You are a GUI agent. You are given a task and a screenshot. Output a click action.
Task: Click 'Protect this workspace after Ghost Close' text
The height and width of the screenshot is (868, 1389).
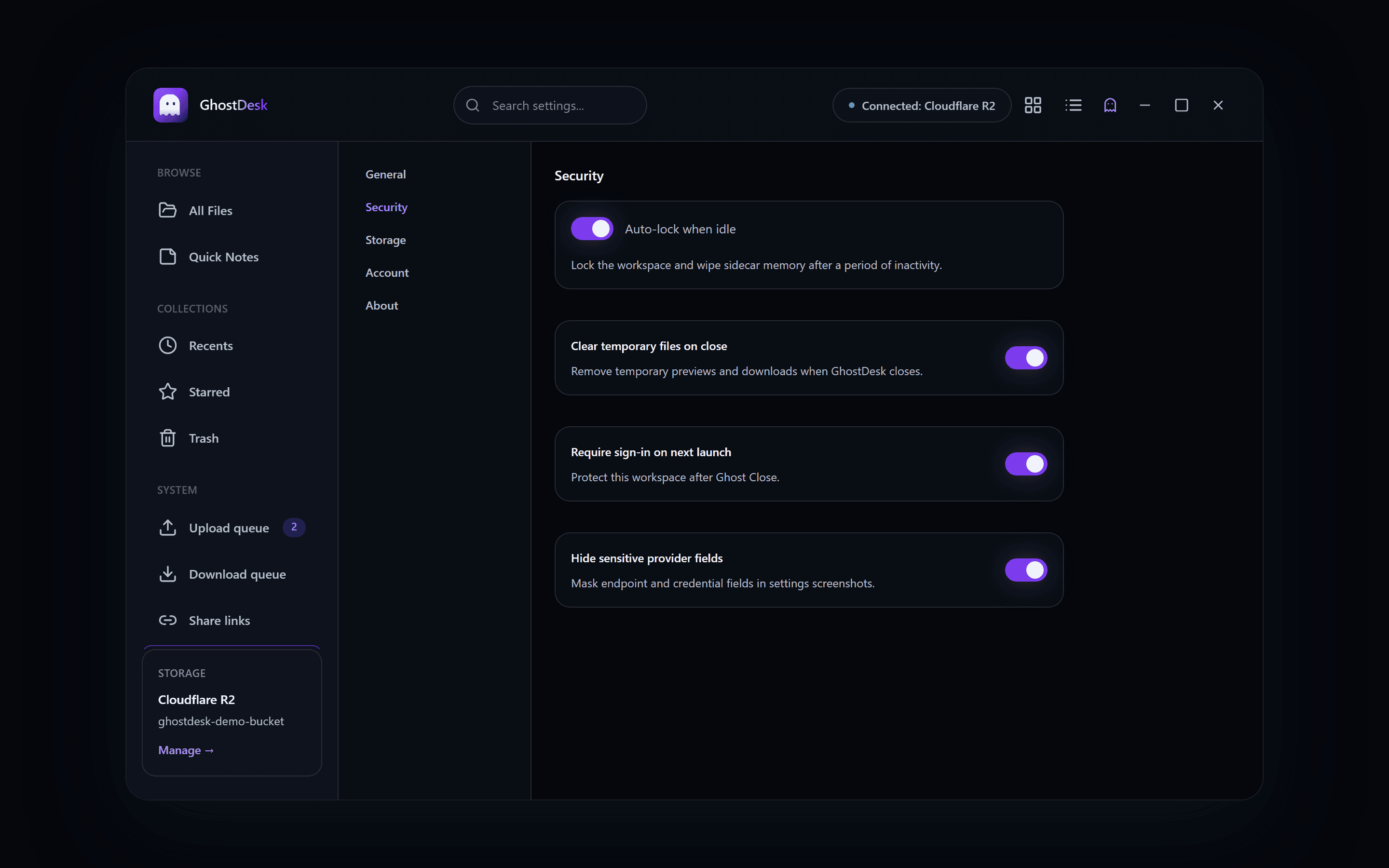click(x=675, y=477)
